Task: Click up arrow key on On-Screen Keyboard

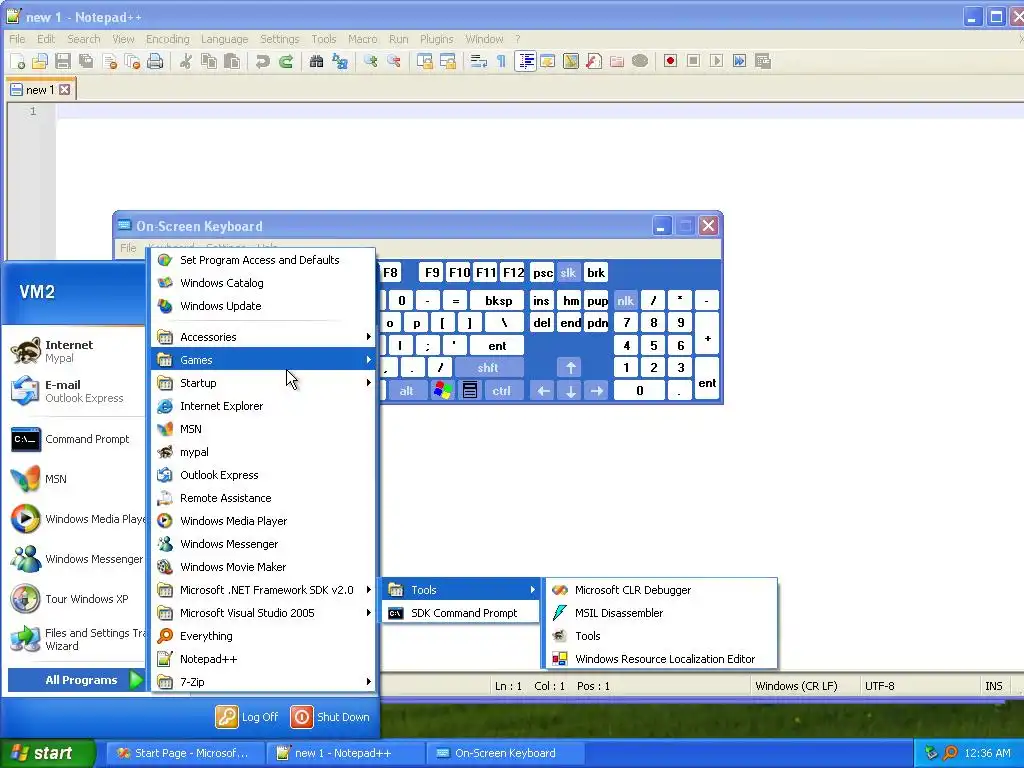Action: click(571, 368)
